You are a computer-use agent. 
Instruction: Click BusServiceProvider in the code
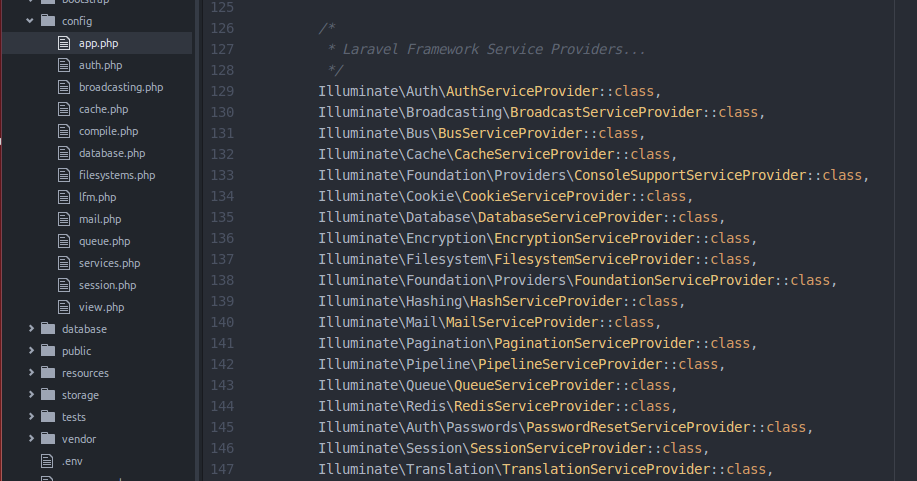pyautogui.click(x=510, y=133)
